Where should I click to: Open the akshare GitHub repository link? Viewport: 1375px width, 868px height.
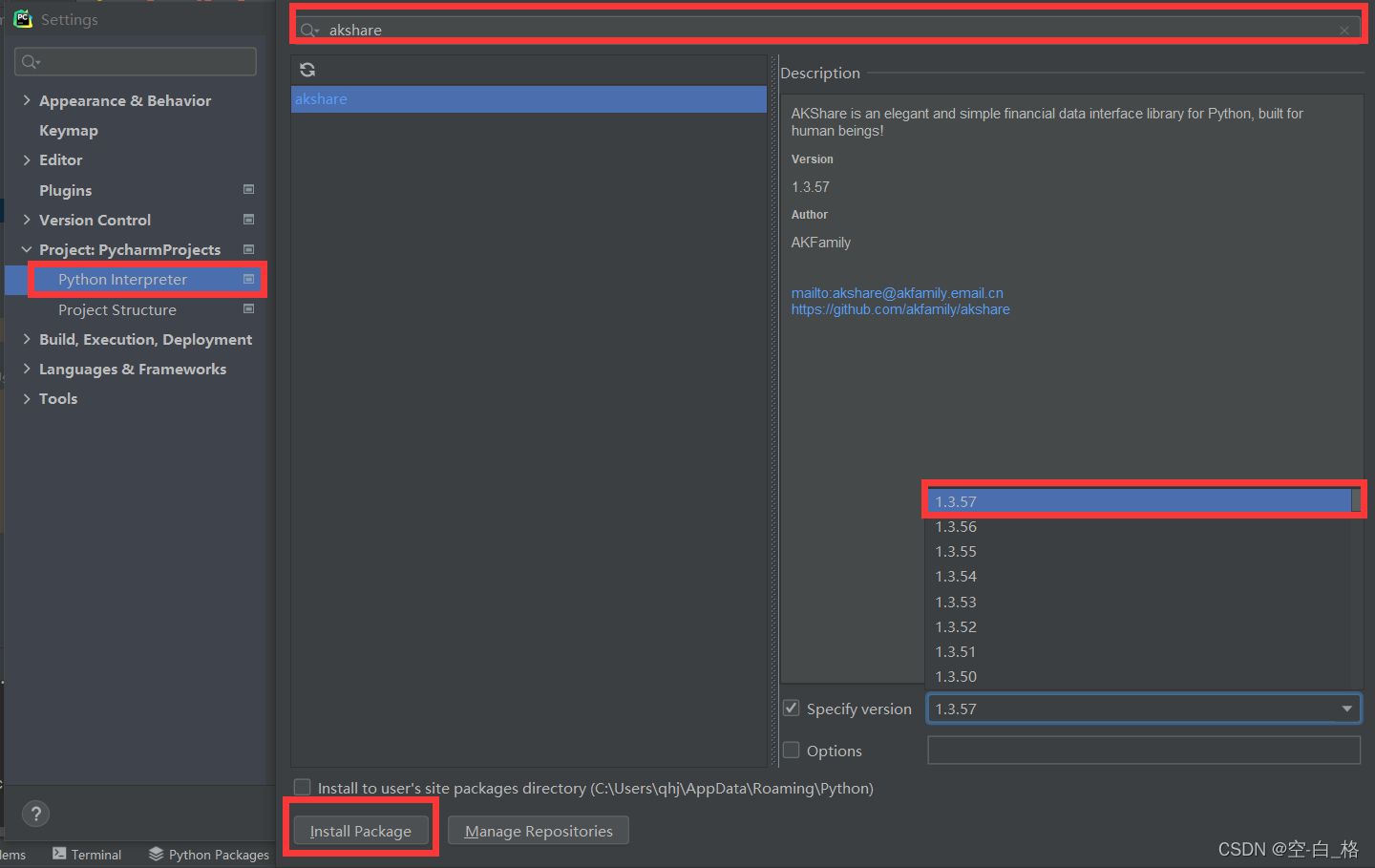tap(900, 309)
